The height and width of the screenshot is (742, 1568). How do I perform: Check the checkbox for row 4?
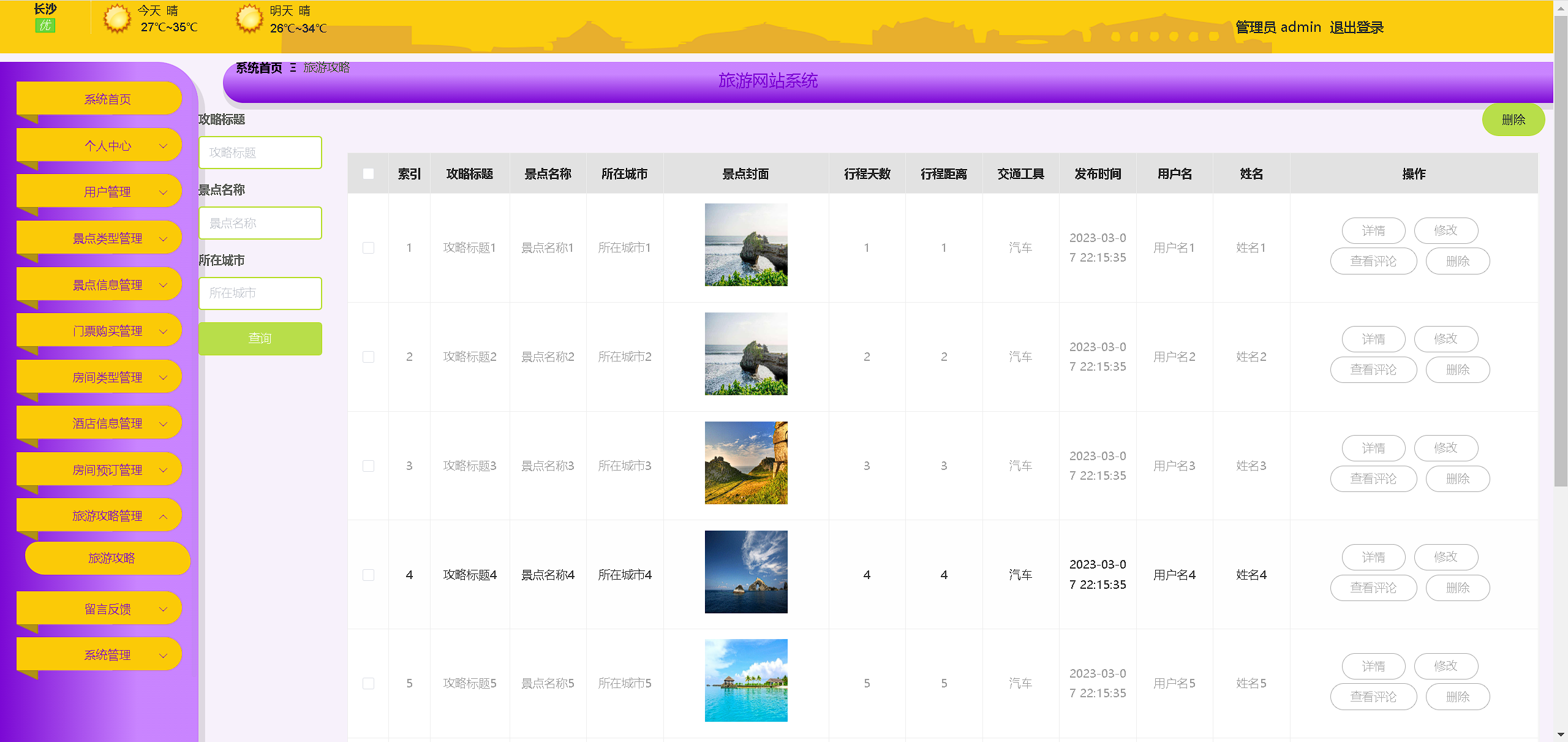point(368,575)
